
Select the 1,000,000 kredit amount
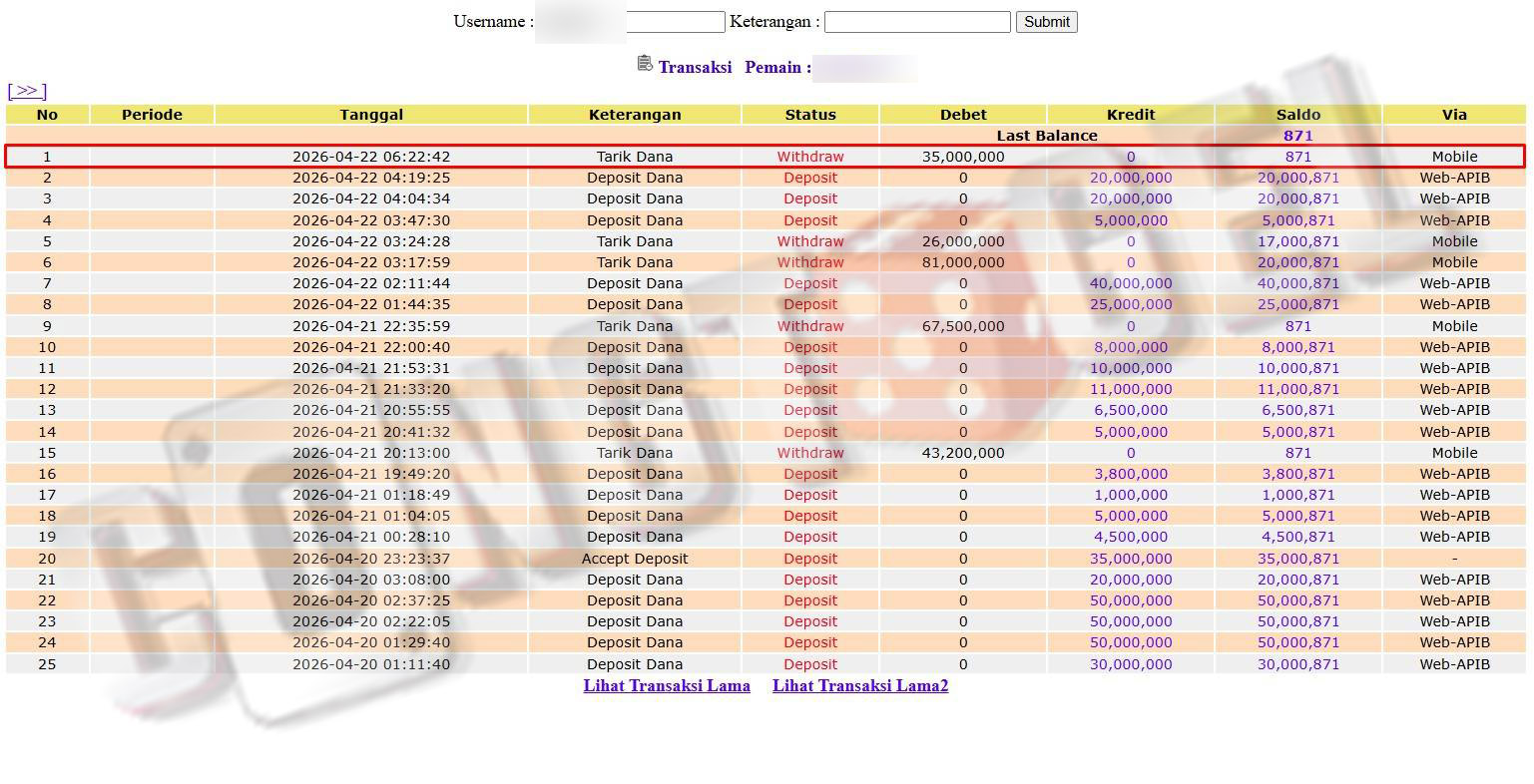1131,495
